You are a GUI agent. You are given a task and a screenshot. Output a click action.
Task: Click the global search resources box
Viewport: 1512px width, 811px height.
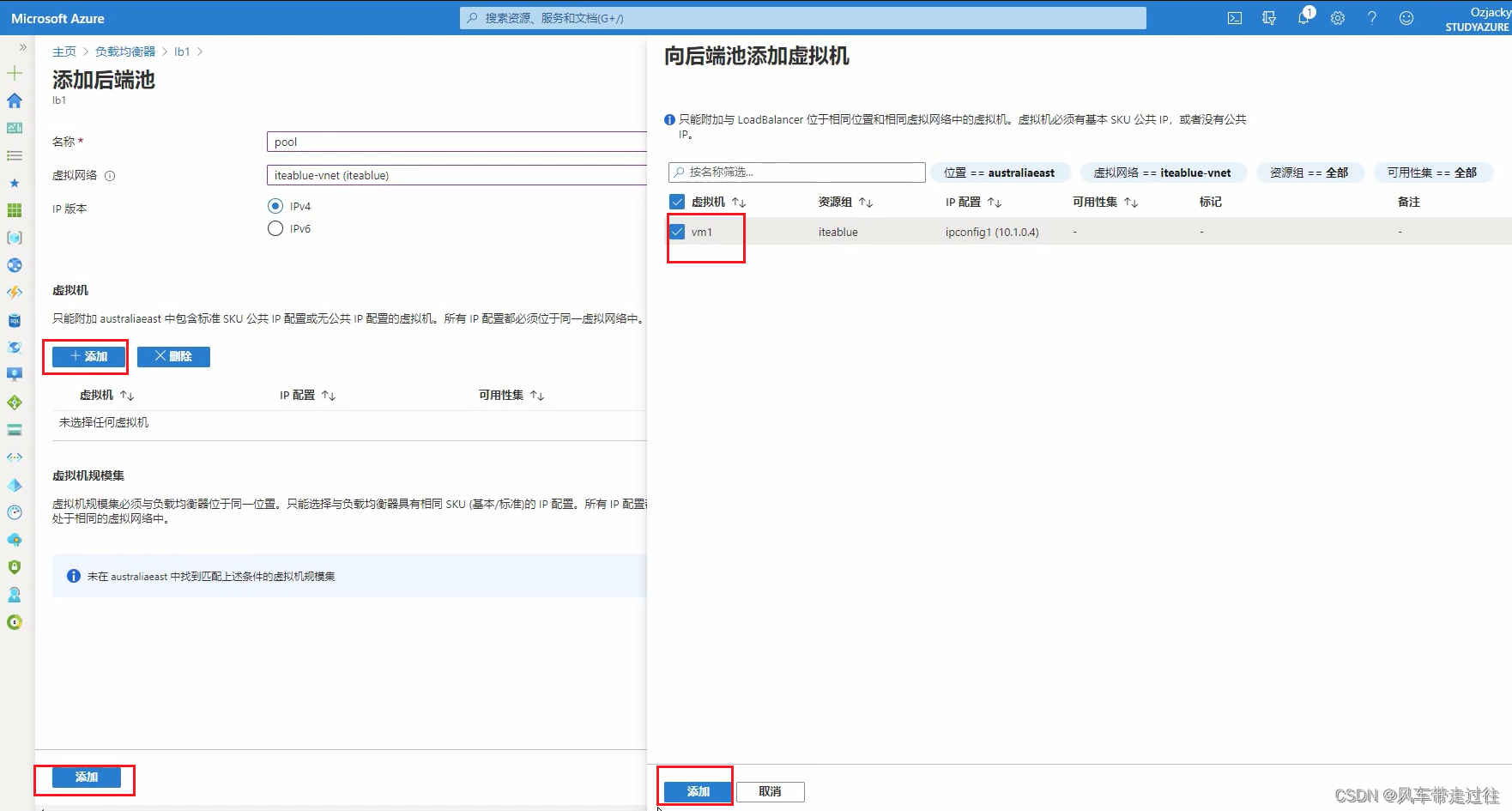(803, 18)
